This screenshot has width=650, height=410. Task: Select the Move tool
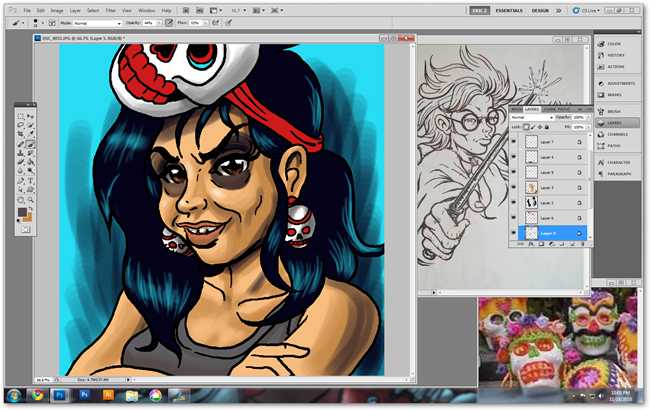pyautogui.click(x=30, y=116)
